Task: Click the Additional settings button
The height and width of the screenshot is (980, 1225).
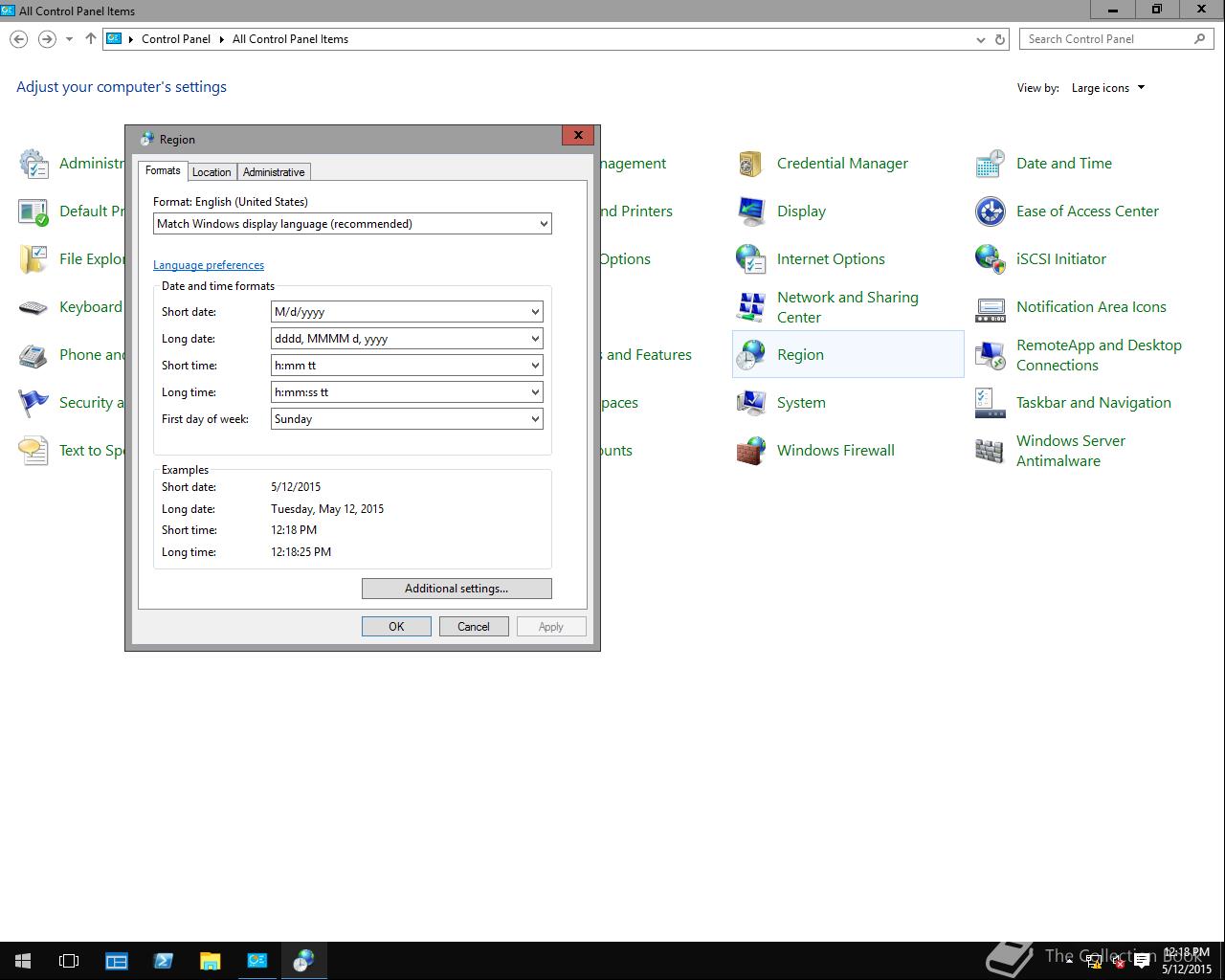Action: click(x=457, y=589)
